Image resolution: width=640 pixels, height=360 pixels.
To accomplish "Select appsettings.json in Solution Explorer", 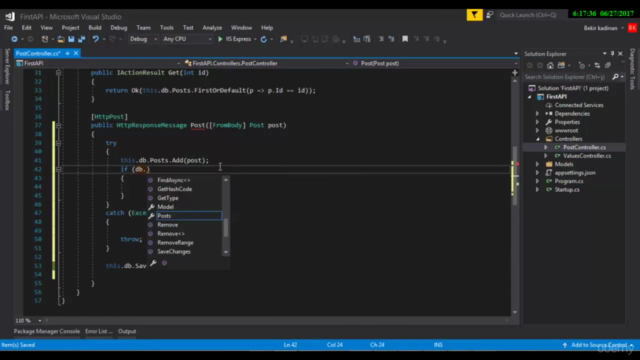I will point(575,173).
